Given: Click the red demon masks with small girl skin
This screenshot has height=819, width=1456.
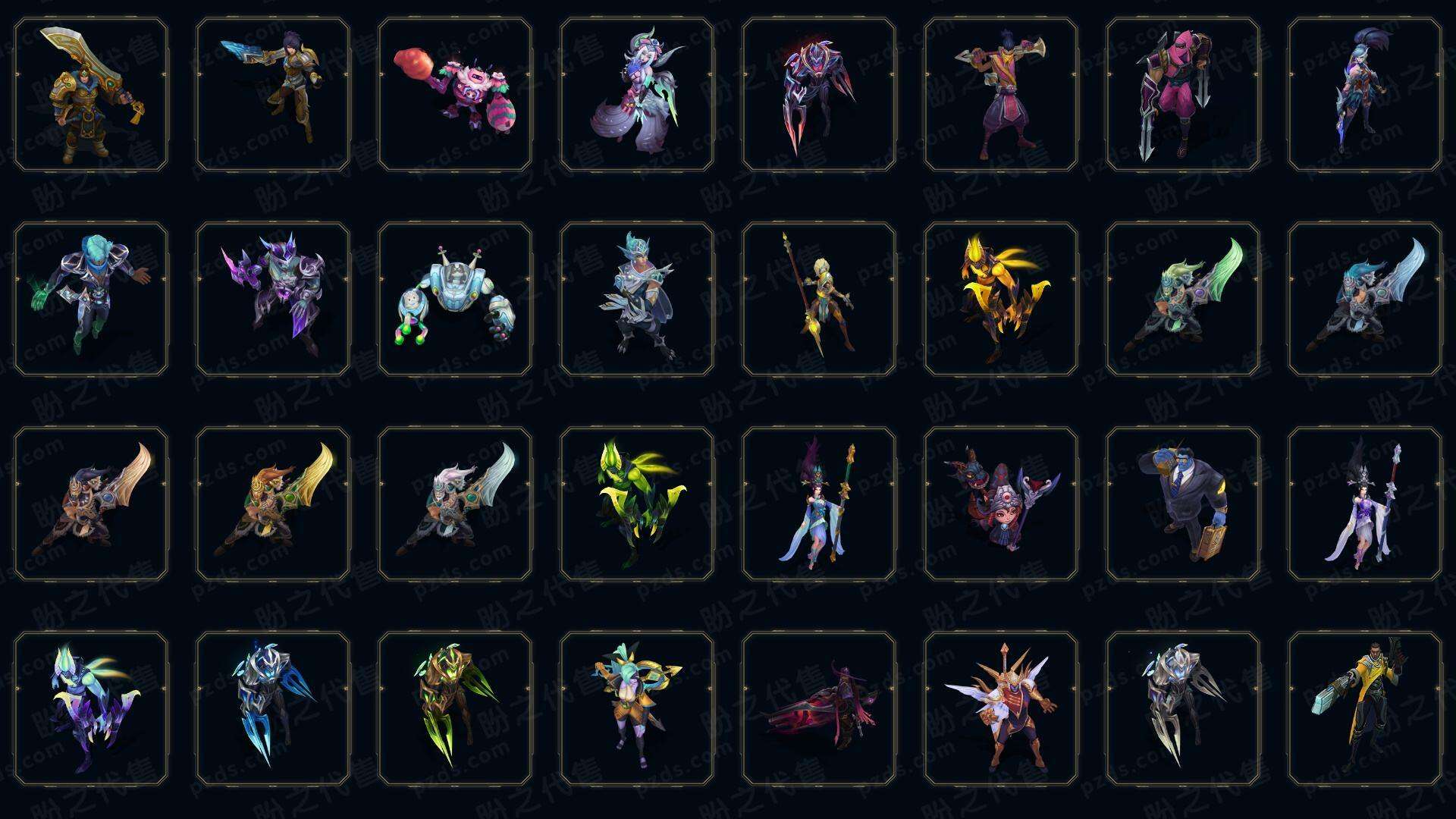Looking at the screenshot, I should coord(1001,504).
